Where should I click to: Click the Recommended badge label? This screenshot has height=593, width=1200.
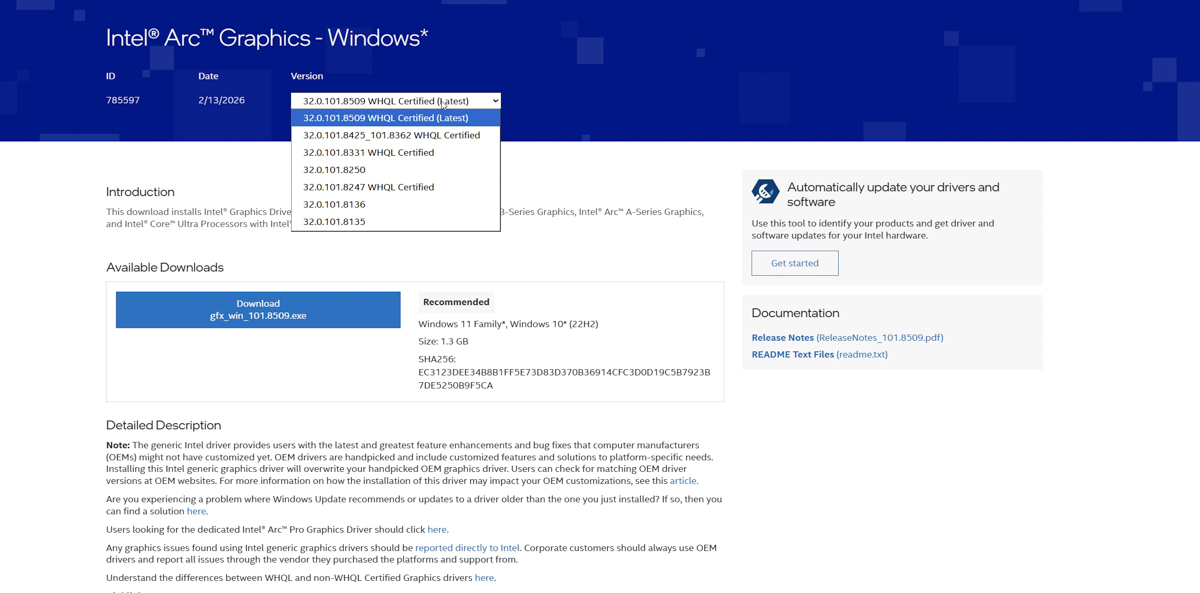click(456, 302)
